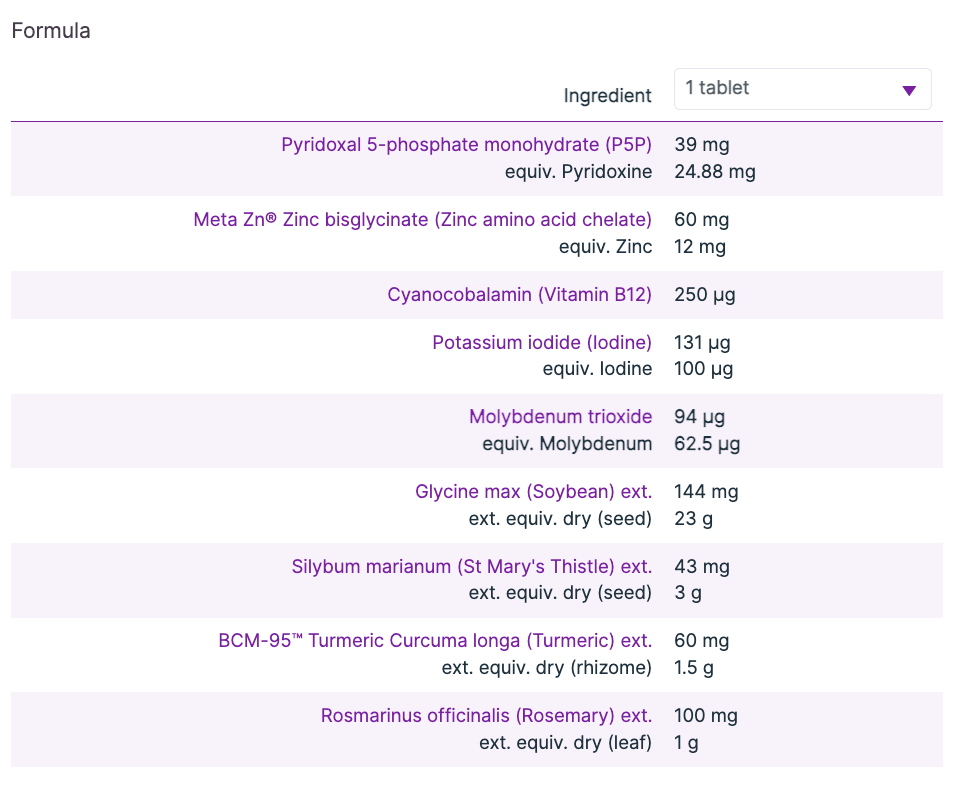Click 'ext. equiv. dry (rhizome)' text
This screenshot has width=956, height=792.
point(546,668)
